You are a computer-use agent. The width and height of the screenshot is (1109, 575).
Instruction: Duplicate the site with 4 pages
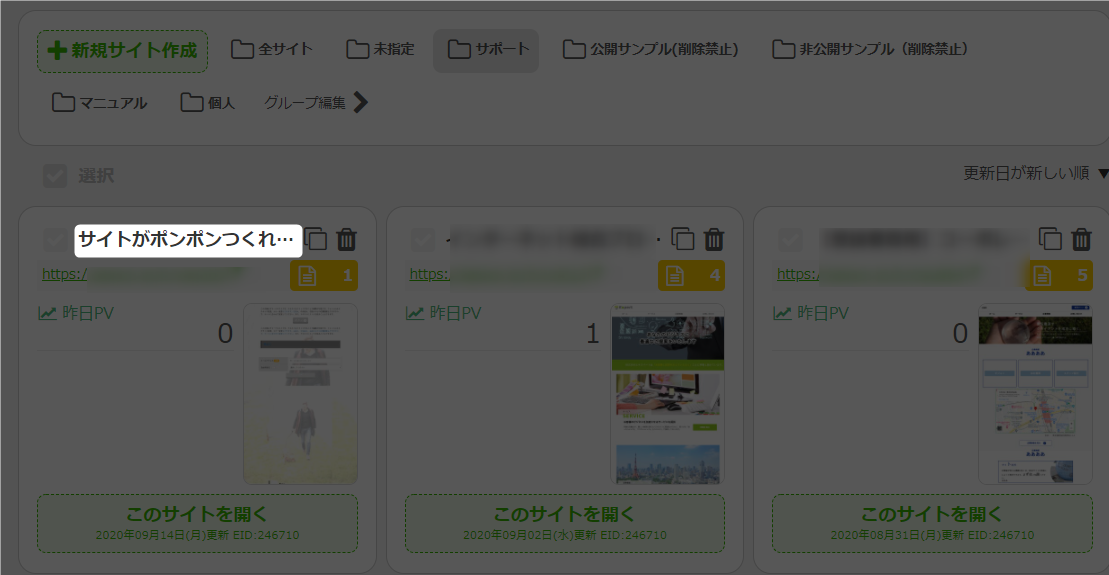click(683, 240)
